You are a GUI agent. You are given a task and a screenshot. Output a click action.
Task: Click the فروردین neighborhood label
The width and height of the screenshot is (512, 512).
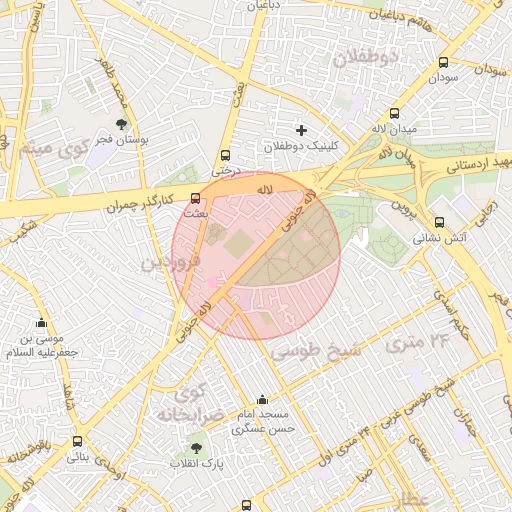pos(170,262)
